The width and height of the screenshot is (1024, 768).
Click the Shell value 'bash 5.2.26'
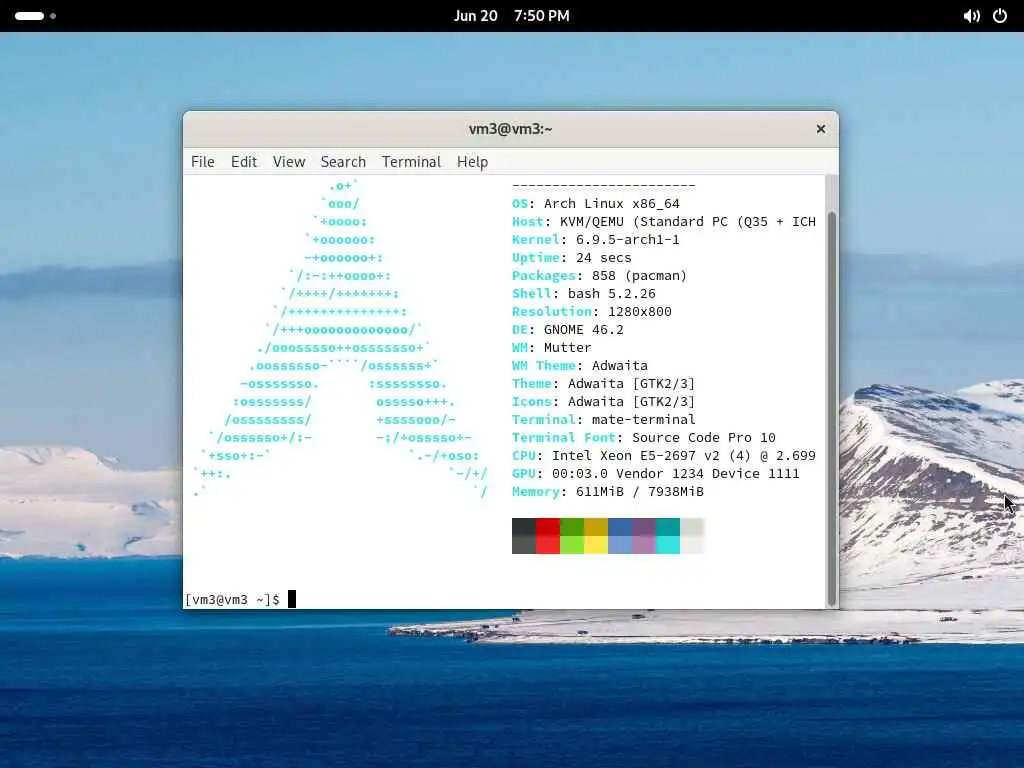click(612, 294)
